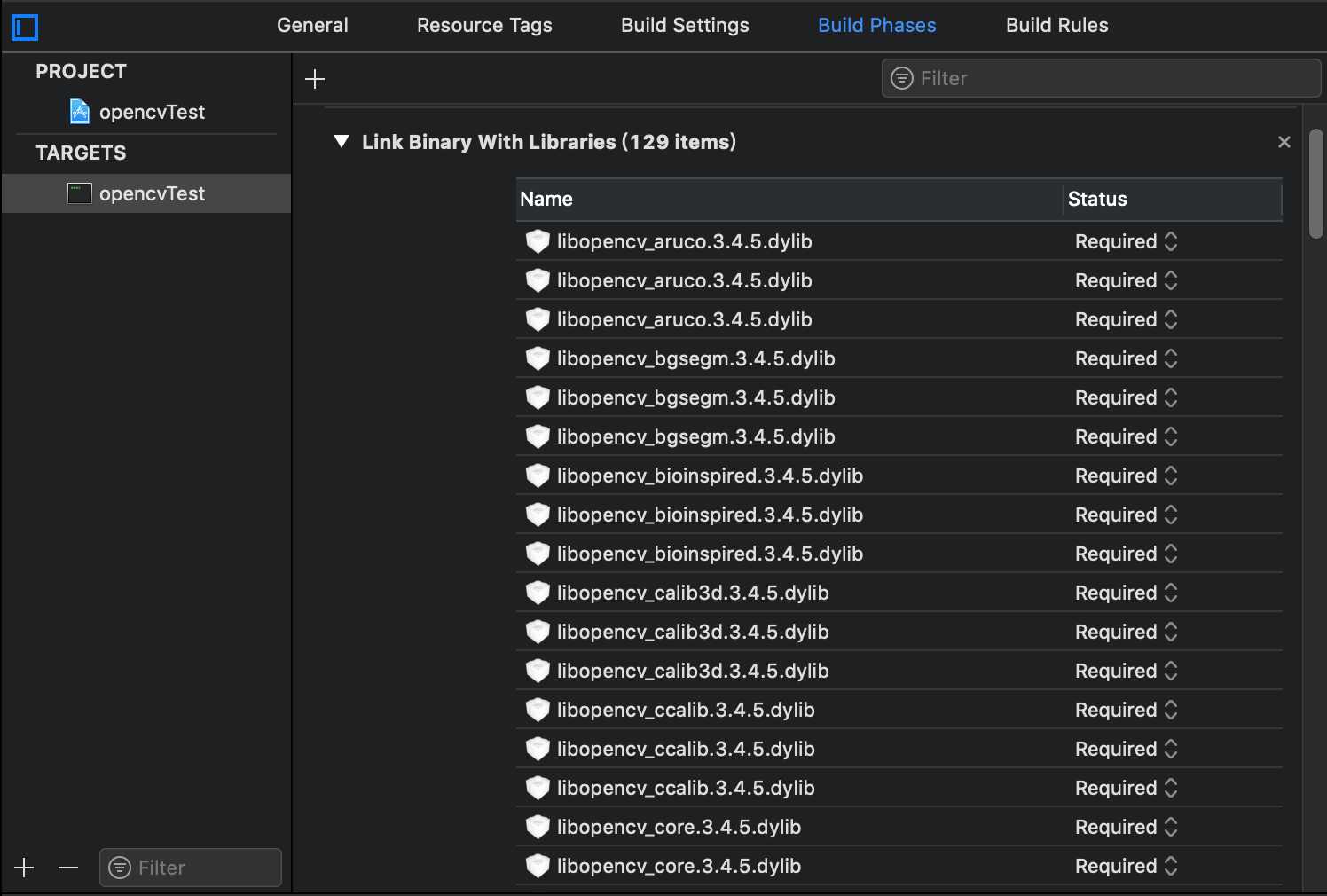
Task: Select the first libopencv_bioinspired.3.4.5.dylib row
Action: coord(899,476)
